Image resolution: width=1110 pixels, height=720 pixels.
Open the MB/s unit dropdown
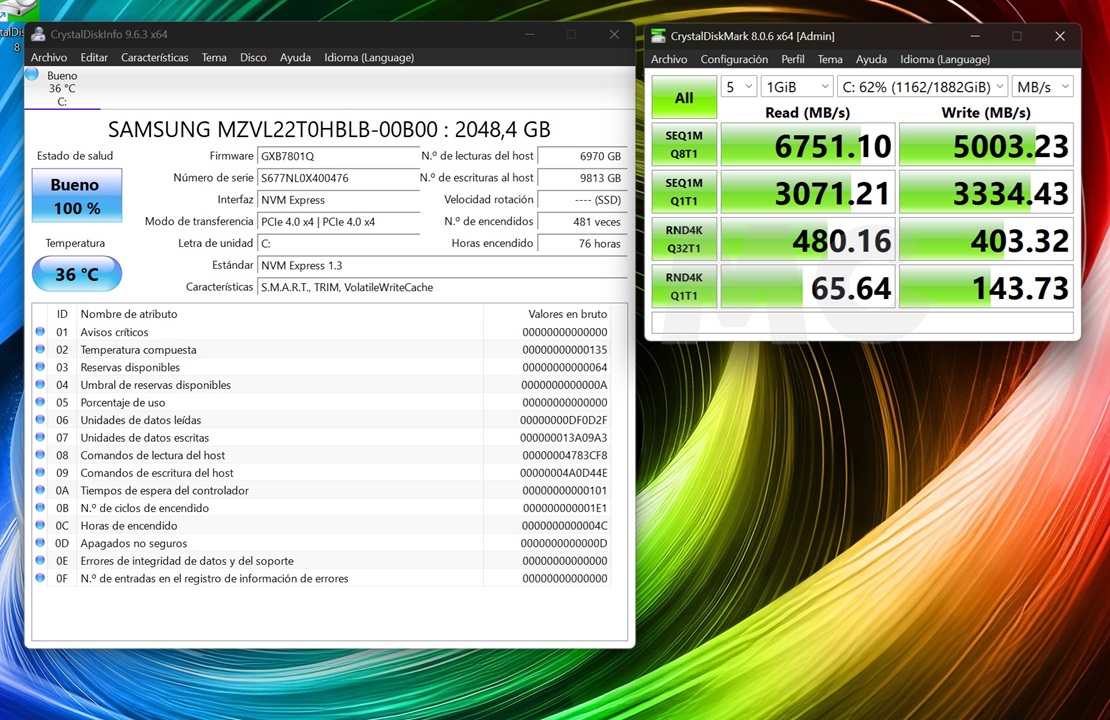1042,87
